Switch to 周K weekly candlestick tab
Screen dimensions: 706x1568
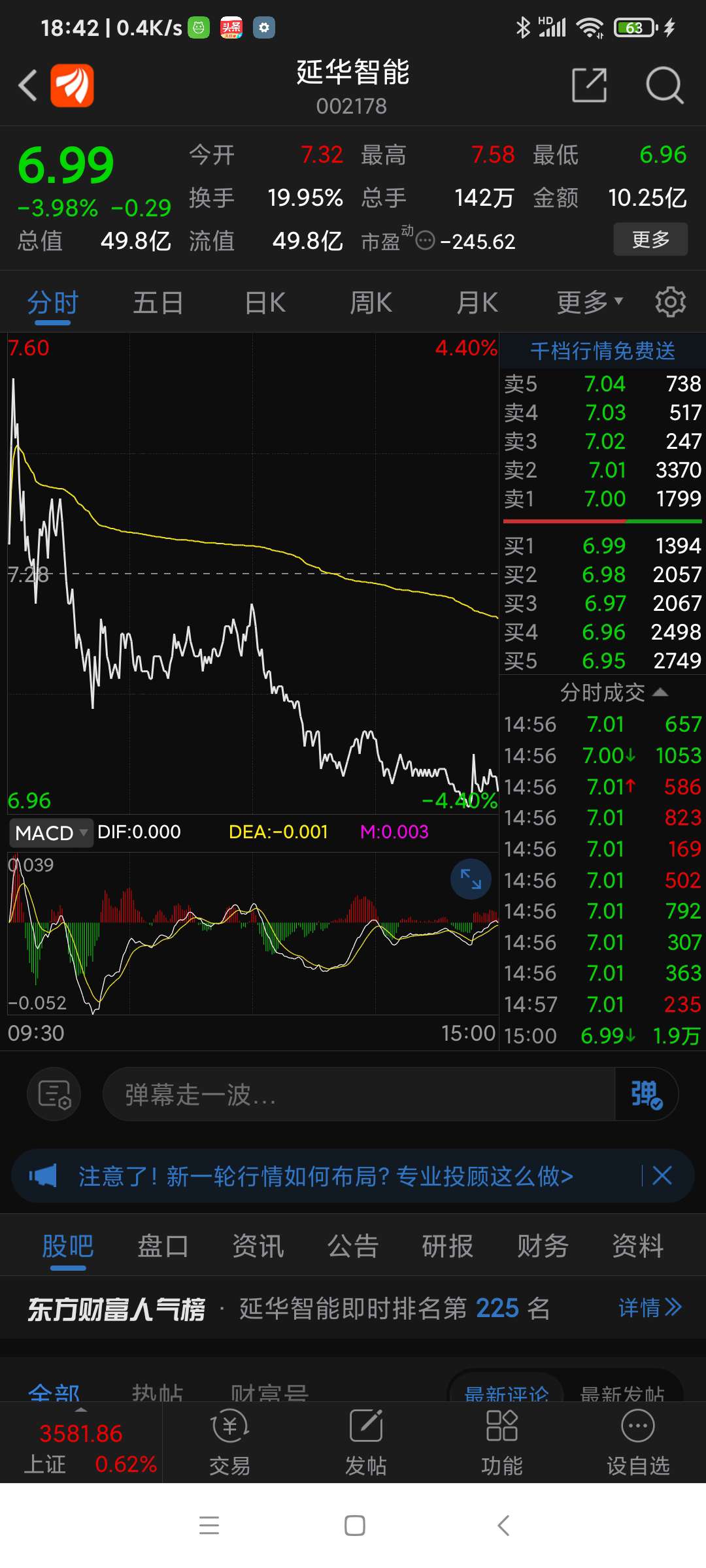[x=371, y=303]
